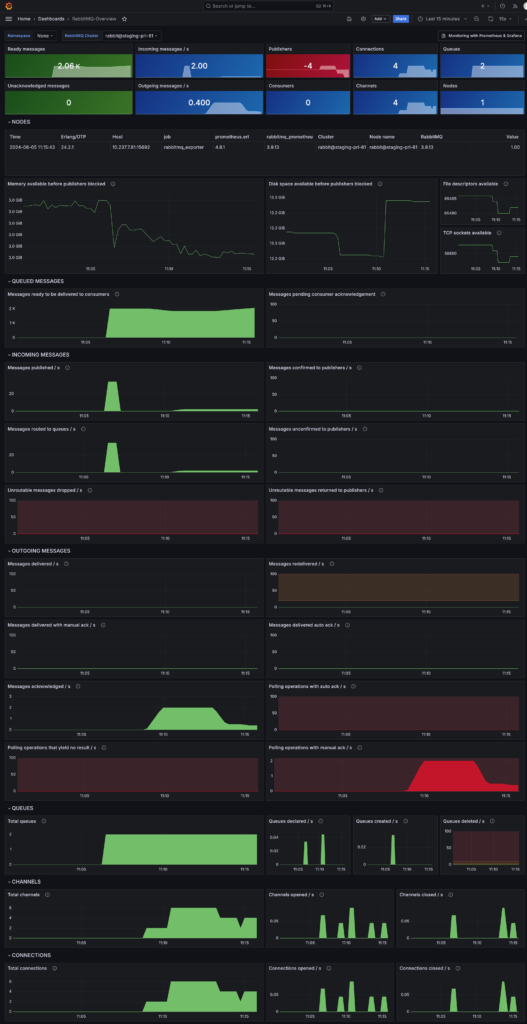Viewport: 527px width, 1024px height.
Task: Open the news feed icon
Action: coord(515,6)
